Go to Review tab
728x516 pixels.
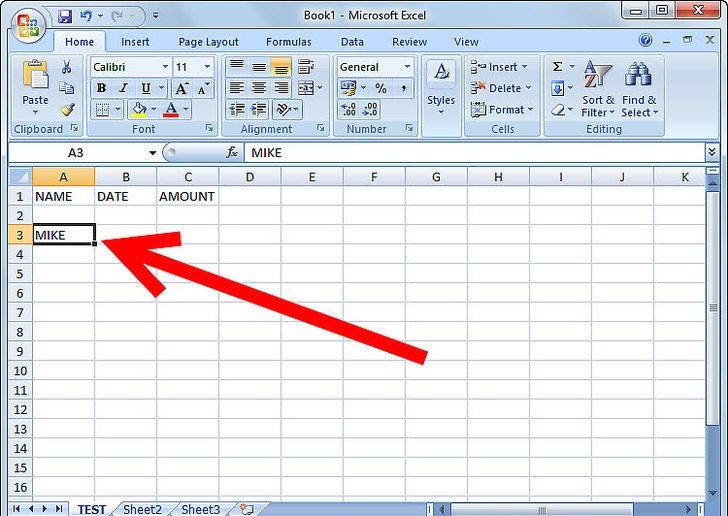click(x=410, y=42)
